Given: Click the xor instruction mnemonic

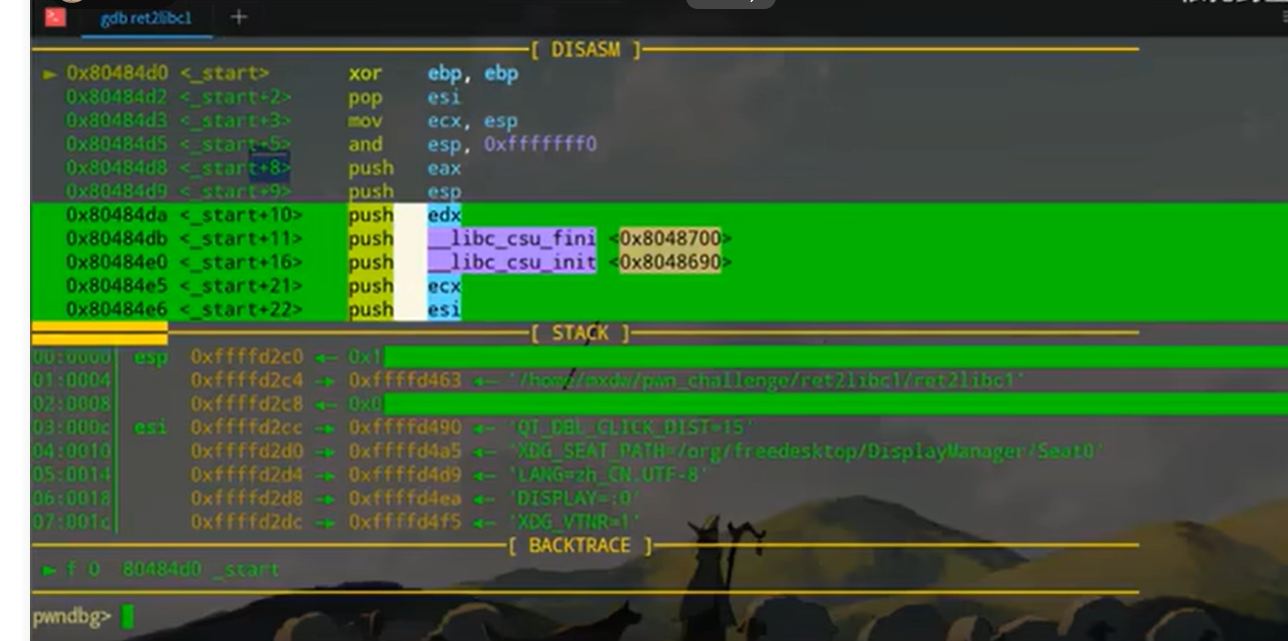Looking at the screenshot, I should tap(365, 74).
